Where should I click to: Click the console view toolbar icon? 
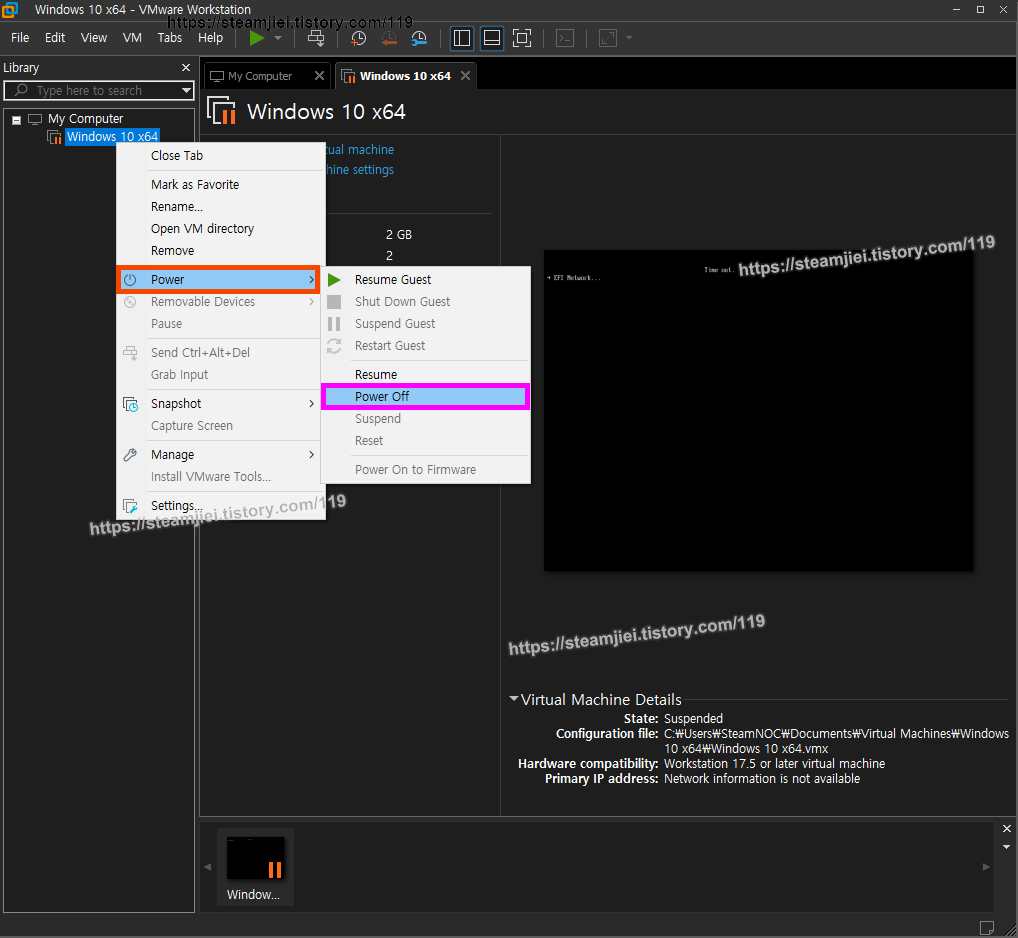[565, 38]
